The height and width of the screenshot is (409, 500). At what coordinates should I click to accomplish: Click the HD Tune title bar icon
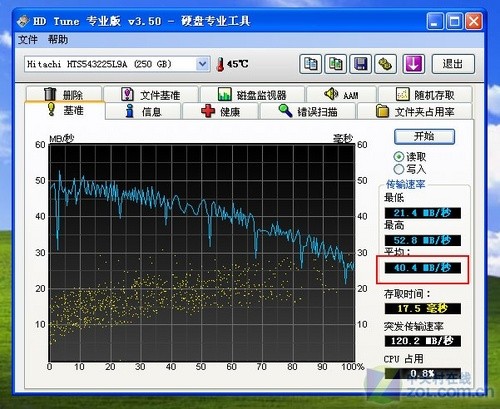click(23, 22)
